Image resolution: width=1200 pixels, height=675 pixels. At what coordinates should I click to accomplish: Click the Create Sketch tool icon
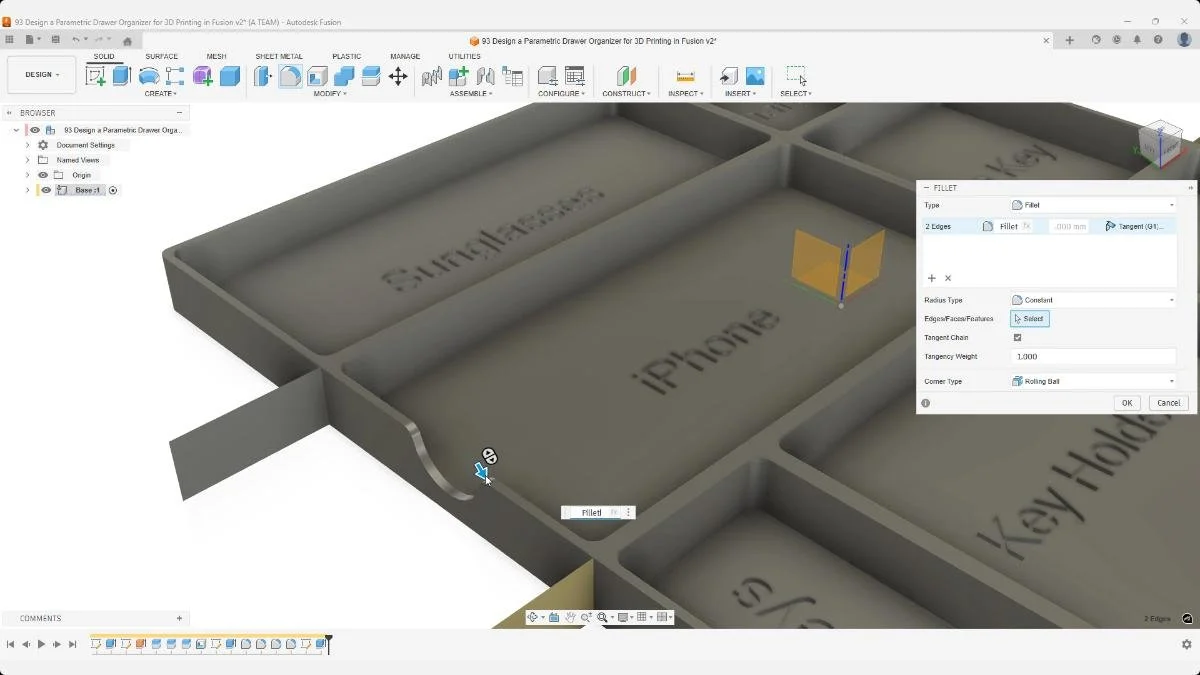[x=96, y=76]
